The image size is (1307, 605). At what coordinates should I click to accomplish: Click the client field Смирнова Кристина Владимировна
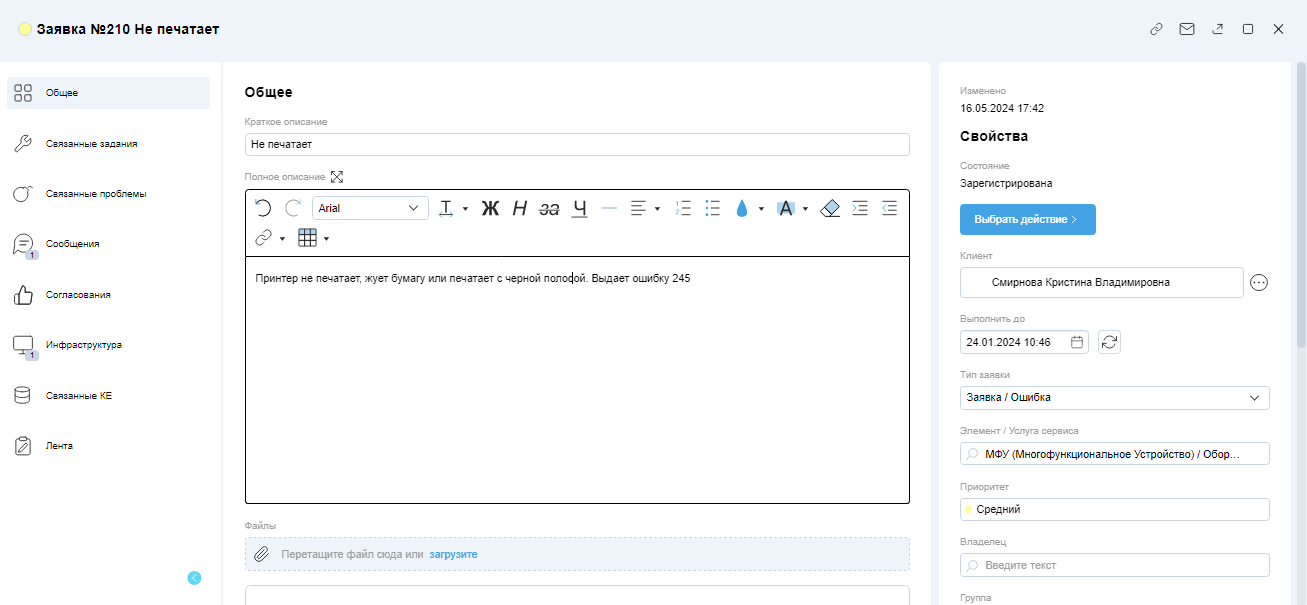pyautogui.click(x=1102, y=282)
